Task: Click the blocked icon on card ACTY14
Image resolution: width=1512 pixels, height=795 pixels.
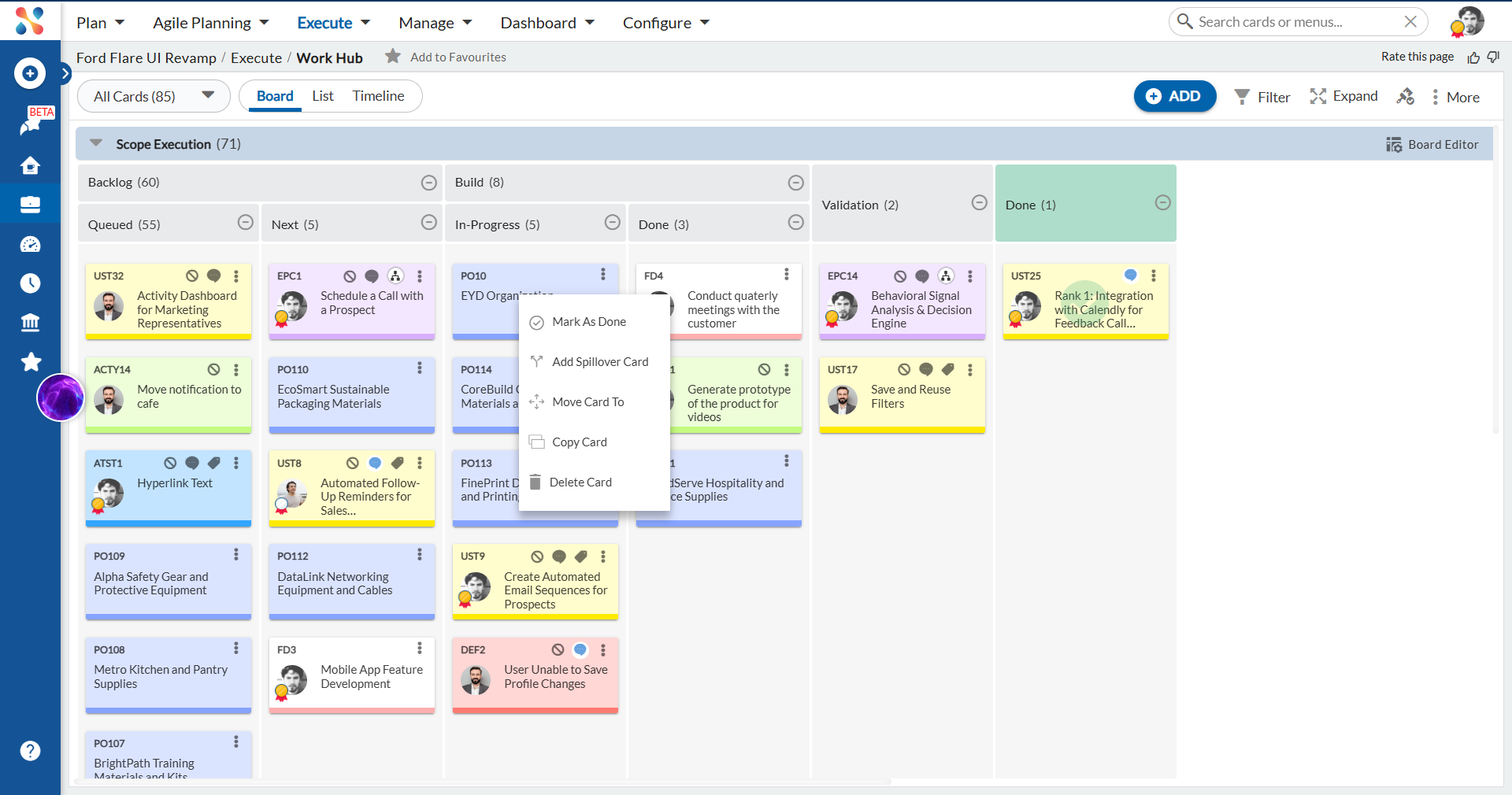Action: [x=213, y=369]
